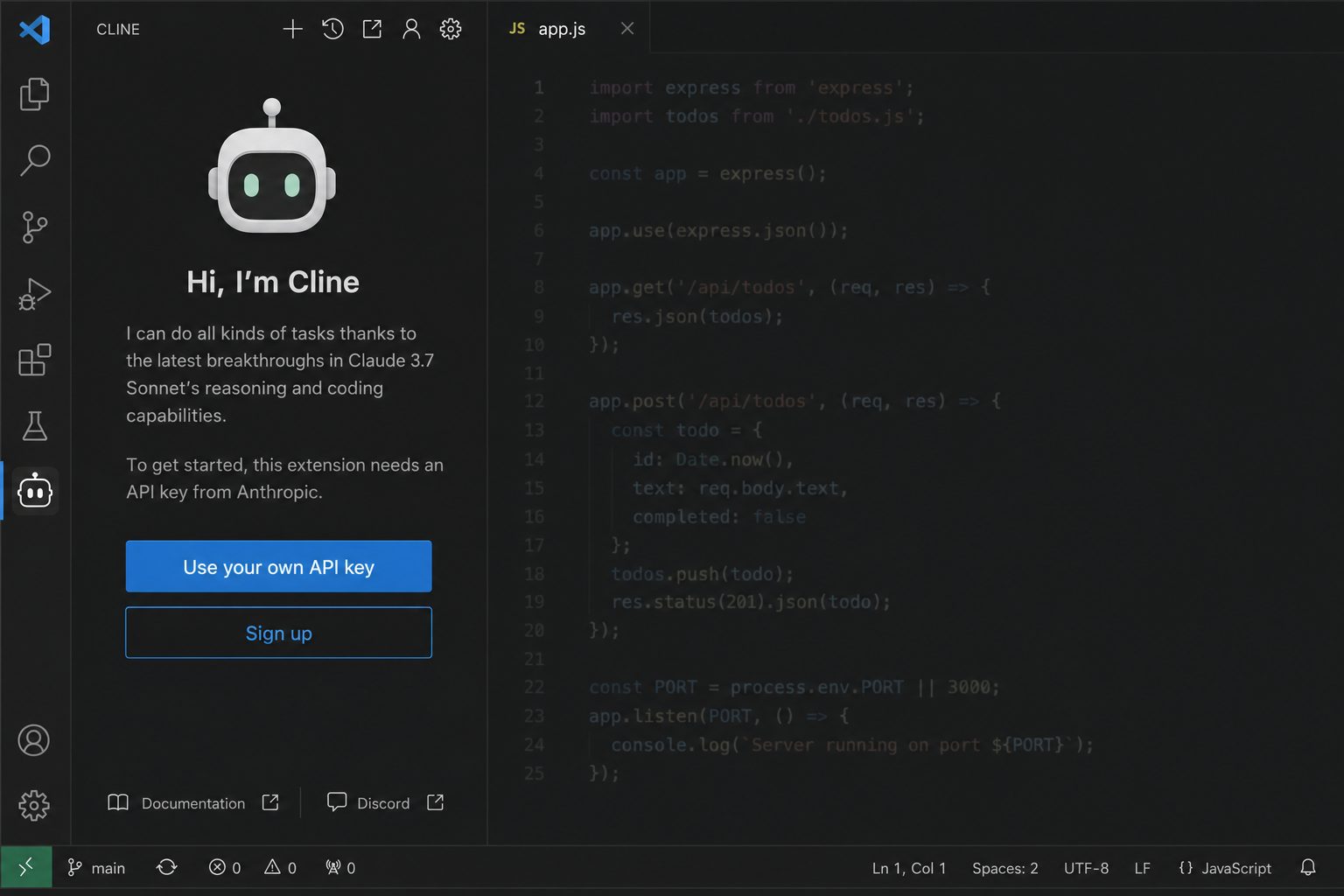Open Source Control view
The height and width of the screenshot is (896, 1344).
tap(34, 227)
